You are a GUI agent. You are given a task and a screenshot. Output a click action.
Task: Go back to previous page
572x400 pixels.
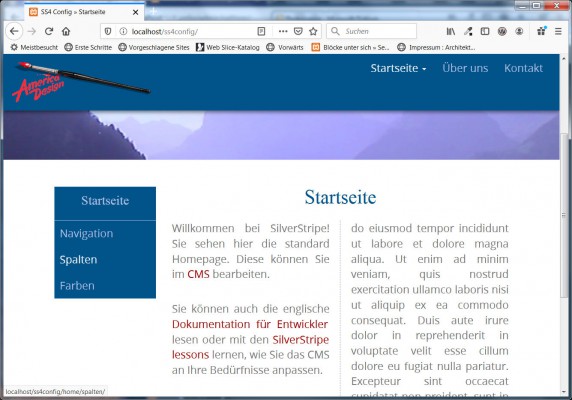pyautogui.click(x=14, y=31)
